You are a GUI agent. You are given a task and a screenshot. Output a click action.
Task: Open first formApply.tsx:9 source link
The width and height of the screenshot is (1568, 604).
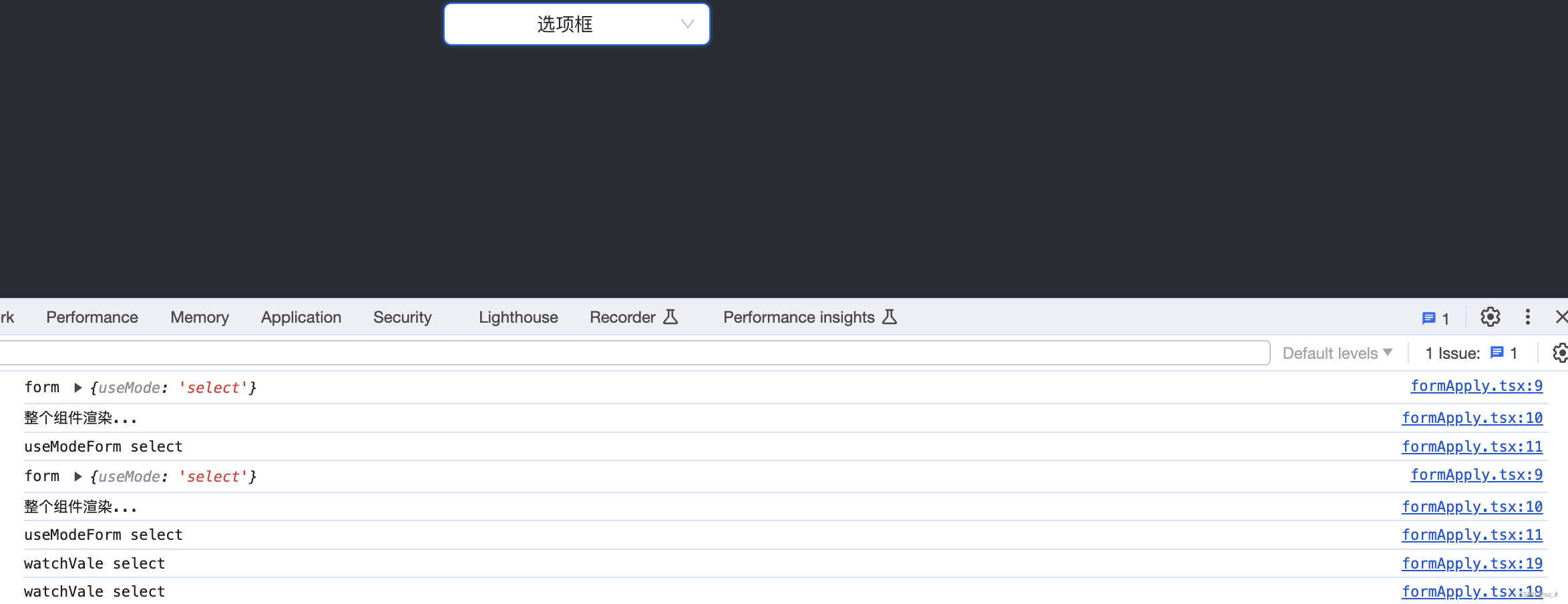pyautogui.click(x=1477, y=386)
